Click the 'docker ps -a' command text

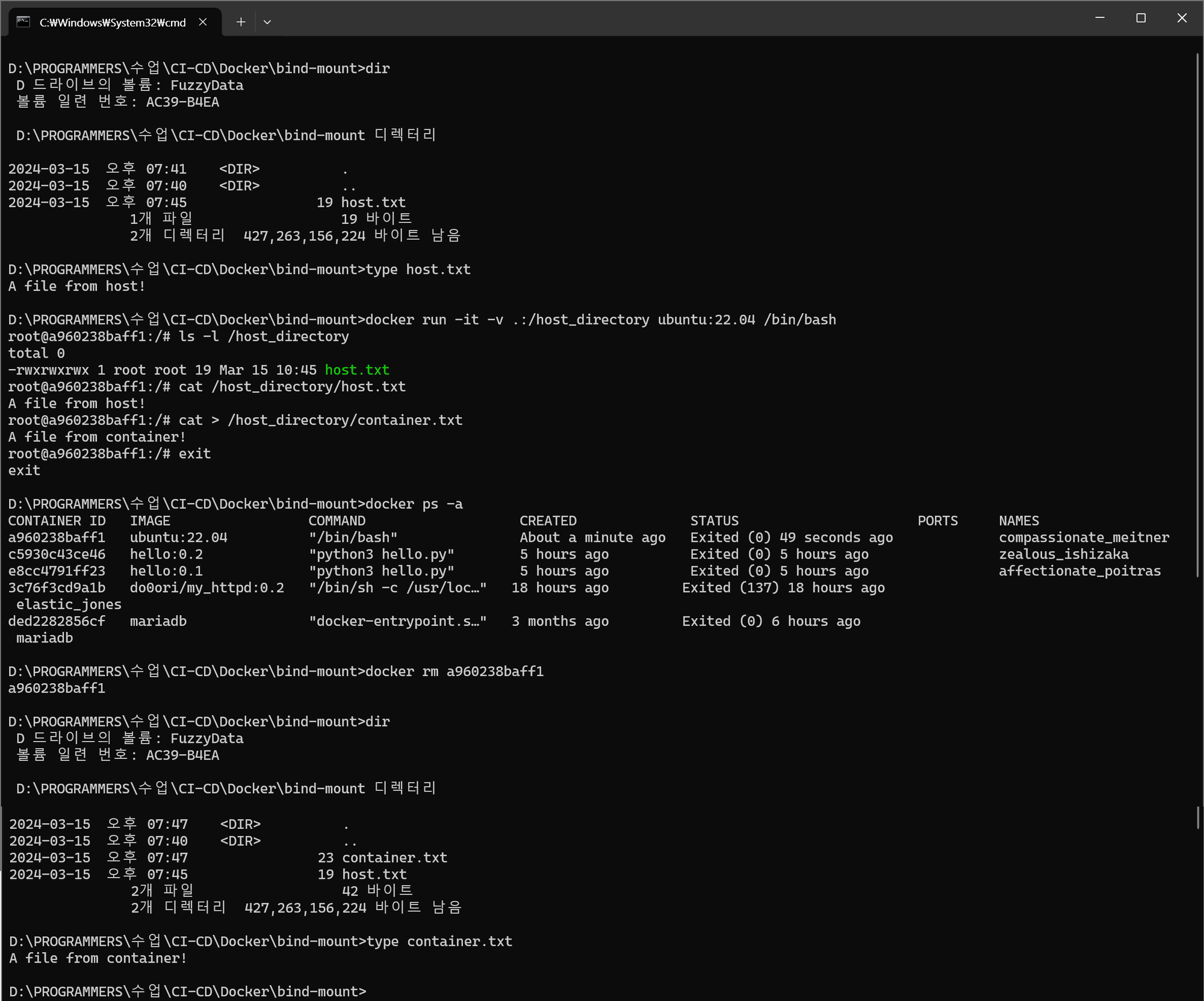414,504
